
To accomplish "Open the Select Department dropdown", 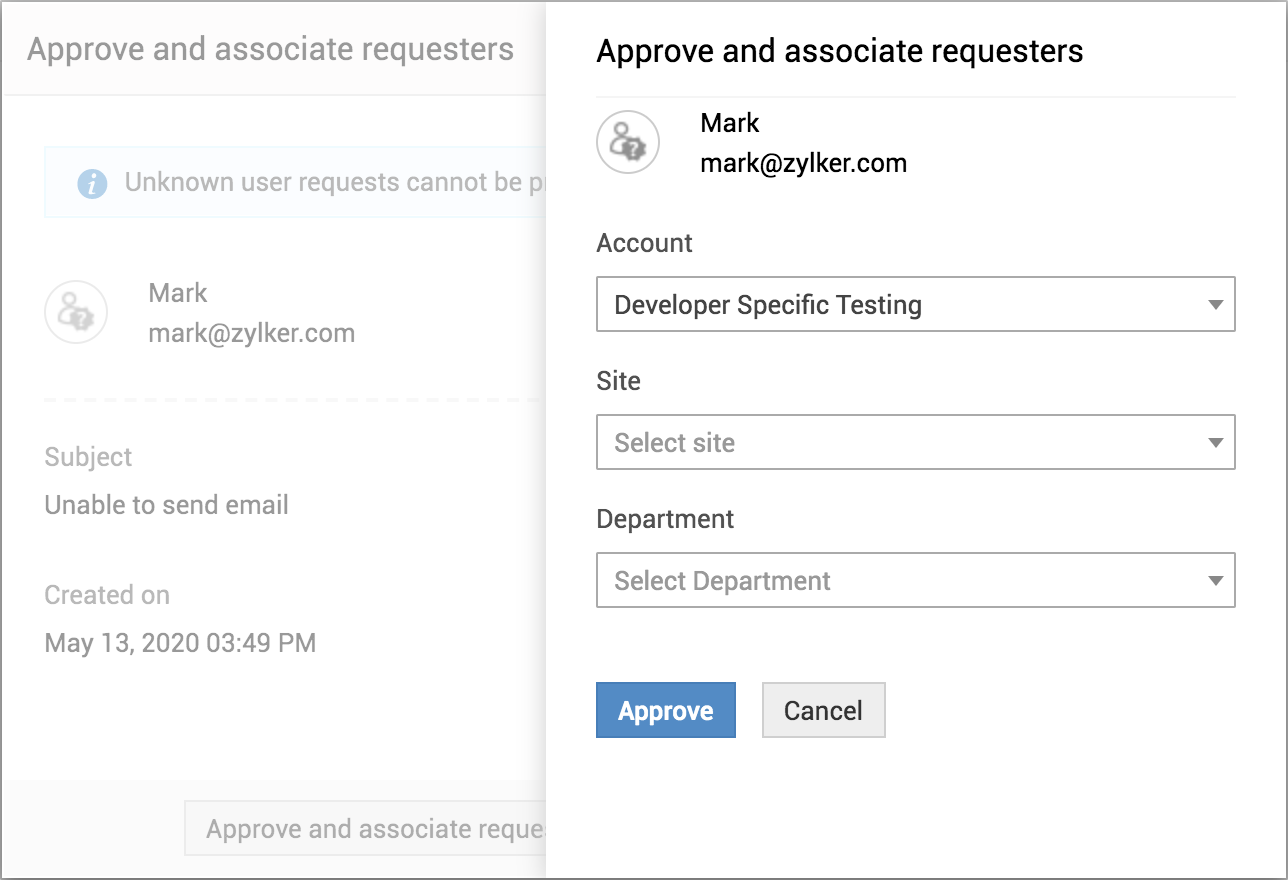I will pos(915,580).
